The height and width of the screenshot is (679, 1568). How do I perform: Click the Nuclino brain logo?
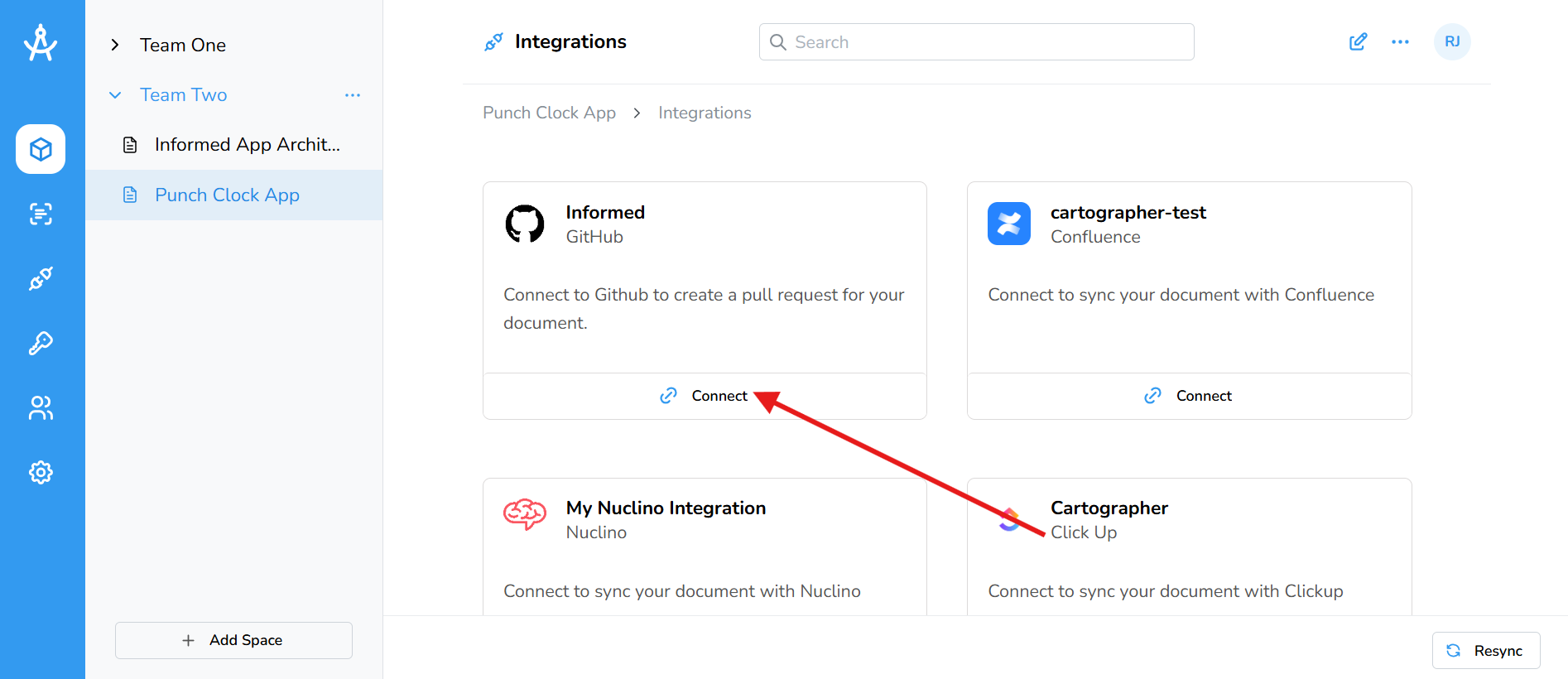point(525,514)
